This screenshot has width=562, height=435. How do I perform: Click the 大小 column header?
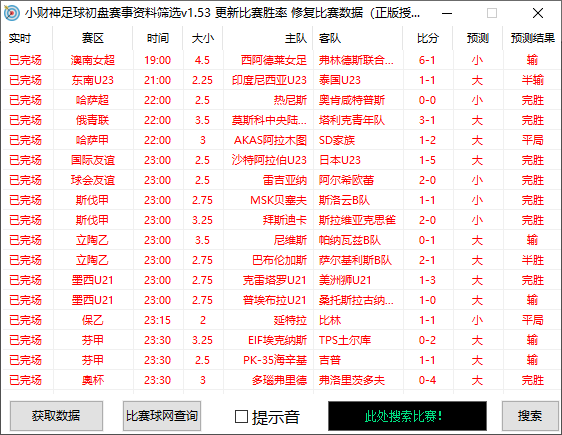(203, 38)
